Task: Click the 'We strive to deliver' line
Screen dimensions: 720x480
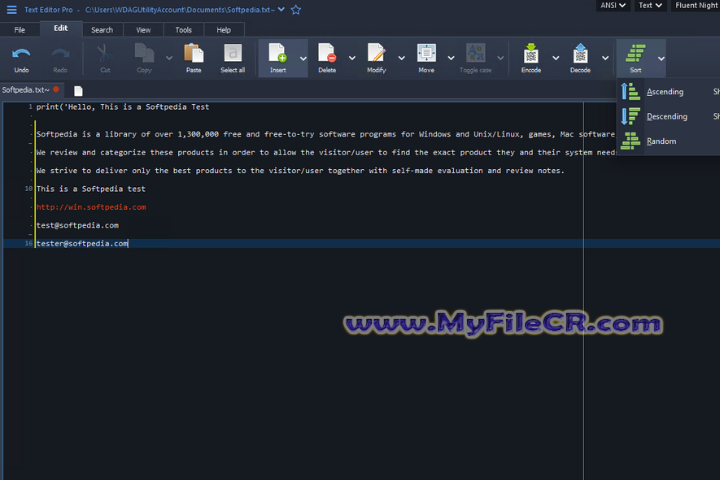Action: pos(300,170)
